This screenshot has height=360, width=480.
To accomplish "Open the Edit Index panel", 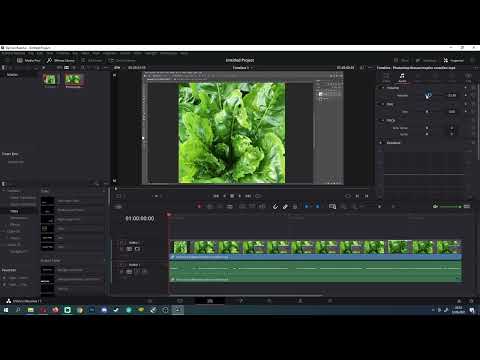I will tap(91, 60).
